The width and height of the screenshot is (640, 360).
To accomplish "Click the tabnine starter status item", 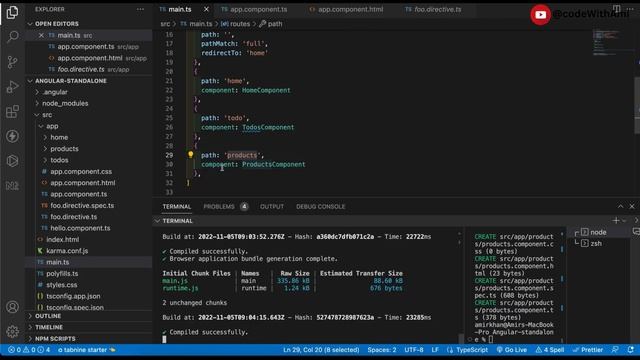I will tap(87, 350).
